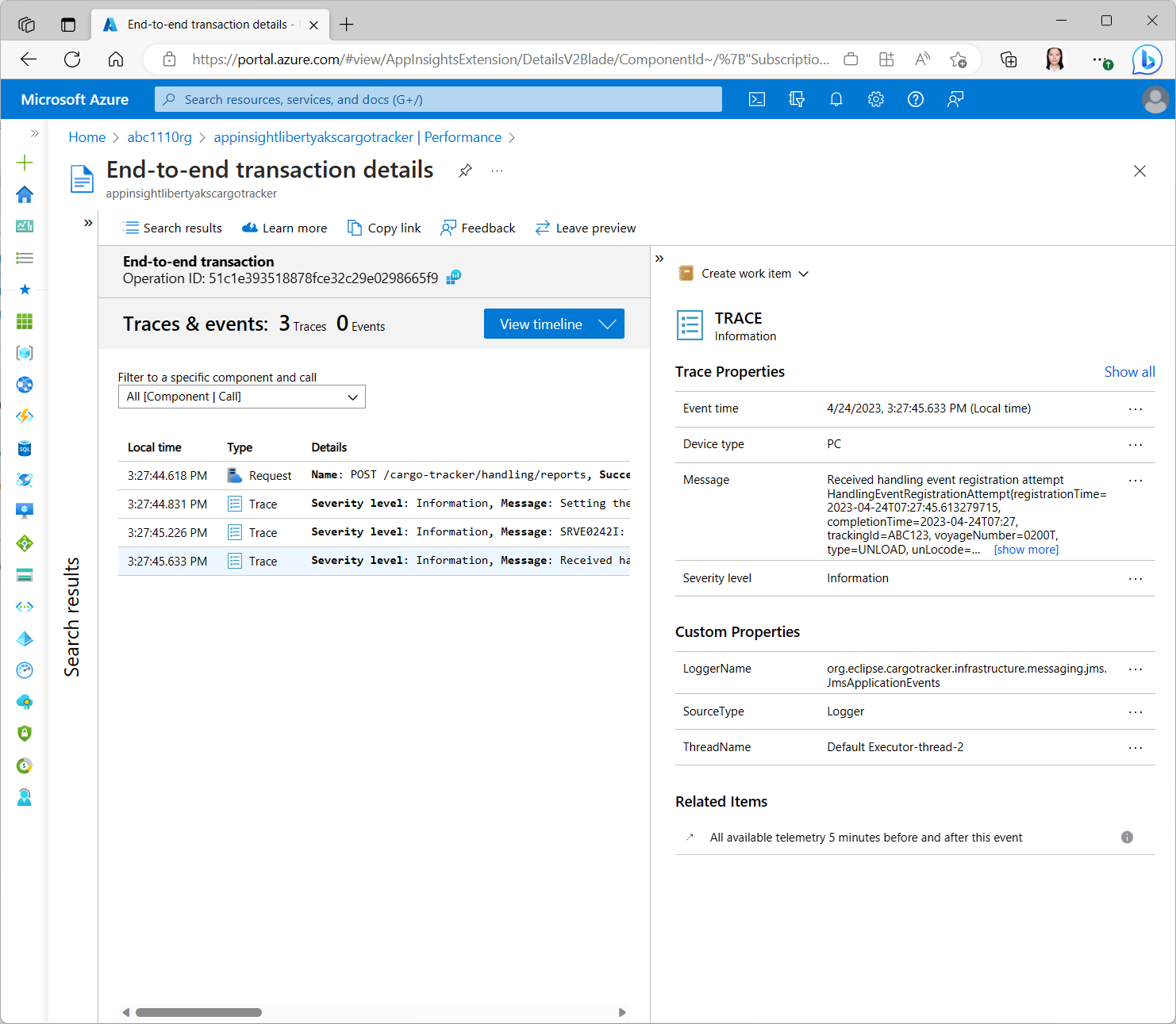Open more options ellipsis beside blade title

tap(497, 171)
